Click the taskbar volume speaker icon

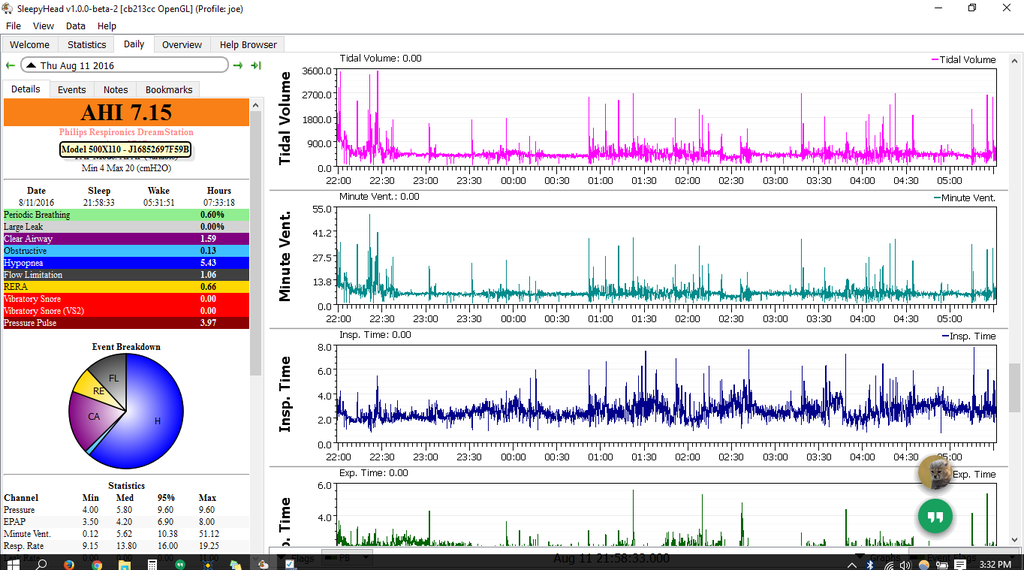click(x=905, y=563)
